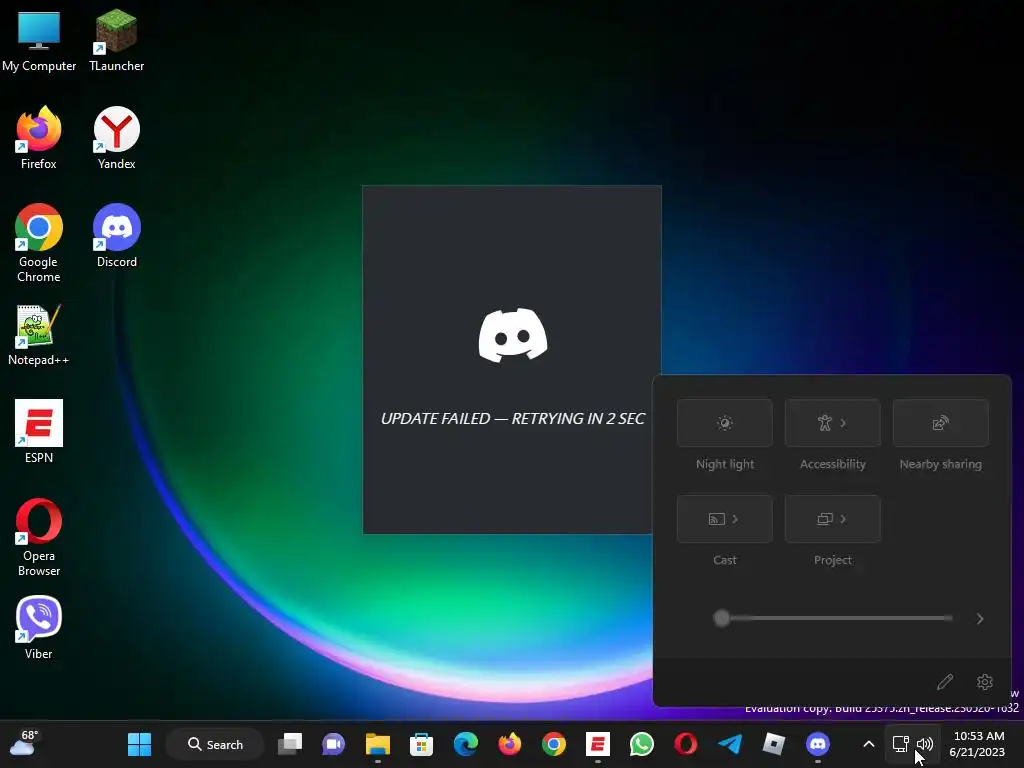Click the taskbar Search box
This screenshot has width=1024, height=768.
216,744
